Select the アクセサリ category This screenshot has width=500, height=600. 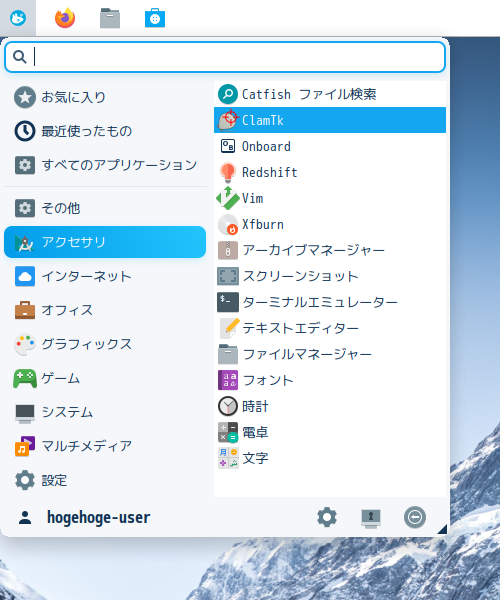[x=105, y=242]
